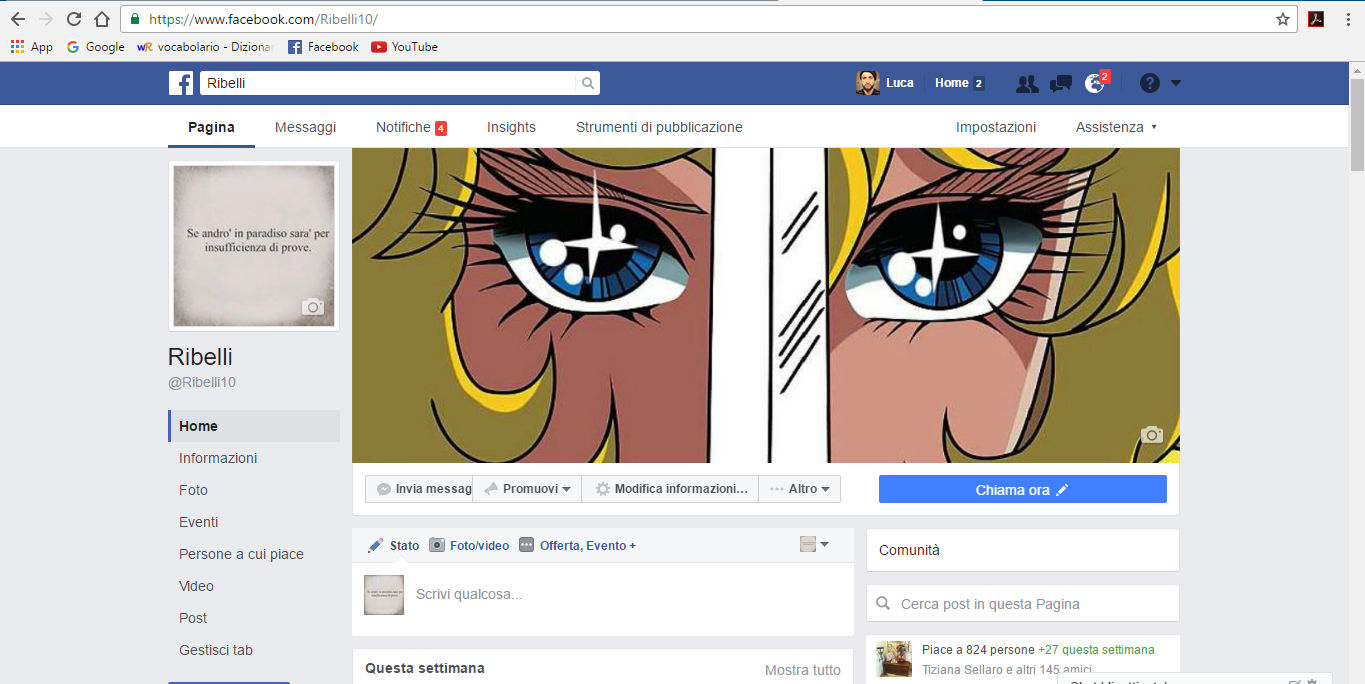
Task: Open the Chrome three-dot menu
Action: [1348, 19]
